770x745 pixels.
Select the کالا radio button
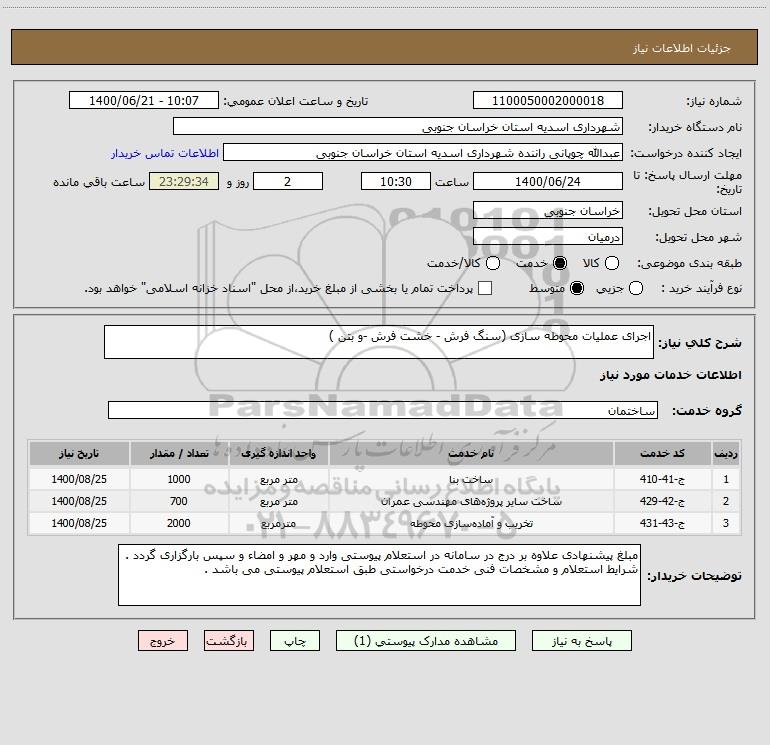point(611,263)
